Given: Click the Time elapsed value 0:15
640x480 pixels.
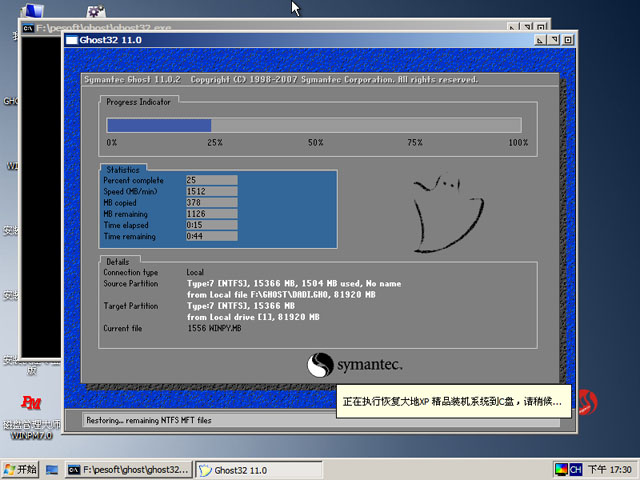Looking at the screenshot, I should [x=211, y=225].
